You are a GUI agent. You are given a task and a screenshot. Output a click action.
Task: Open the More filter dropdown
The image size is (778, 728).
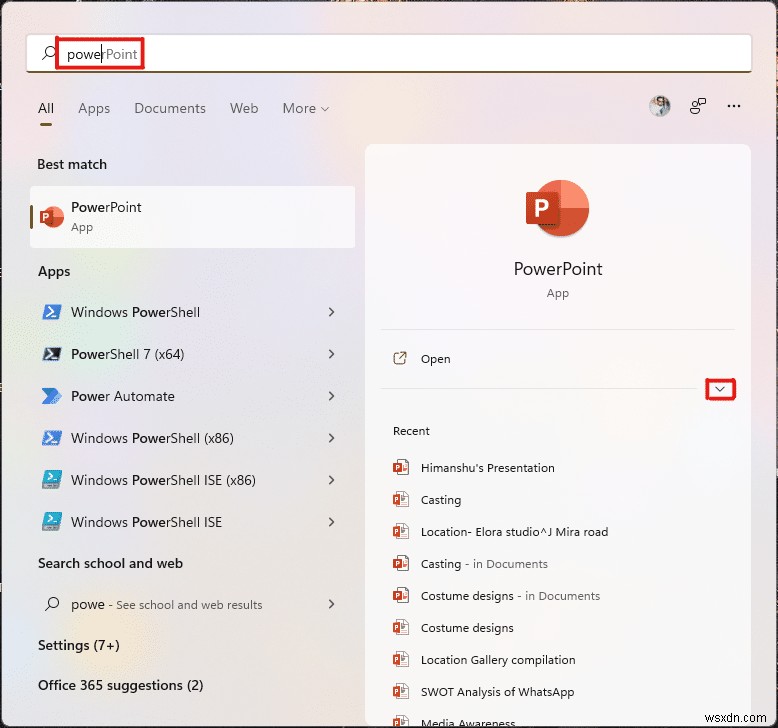[306, 108]
